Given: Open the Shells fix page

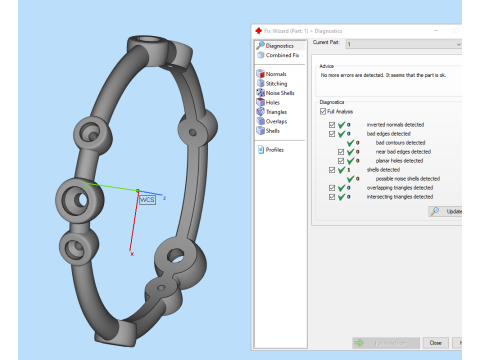Looking at the screenshot, I should click(268, 131).
